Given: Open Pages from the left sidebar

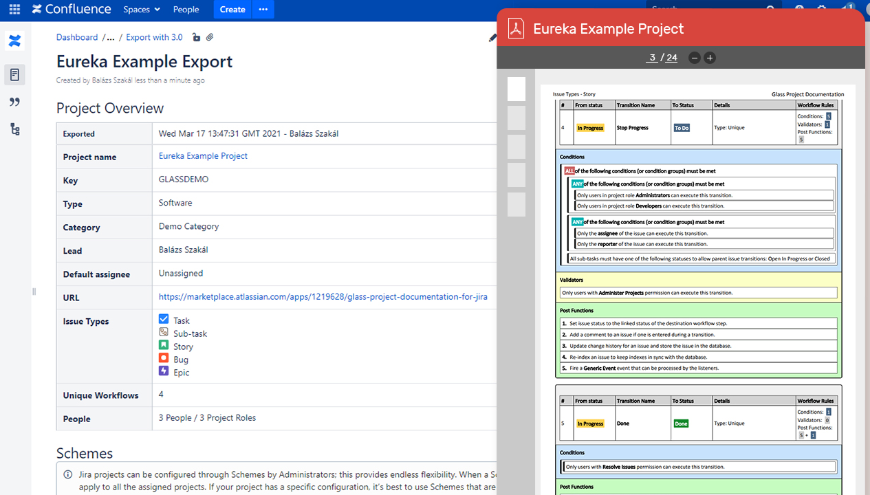Looking at the screenshot, I should tap(15, 74).
